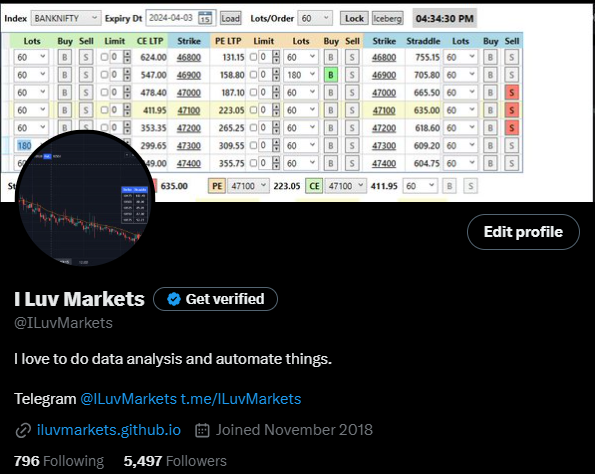The image size is (595, 474).
Task: Click the Following count tab
Action: click(59, 461)
